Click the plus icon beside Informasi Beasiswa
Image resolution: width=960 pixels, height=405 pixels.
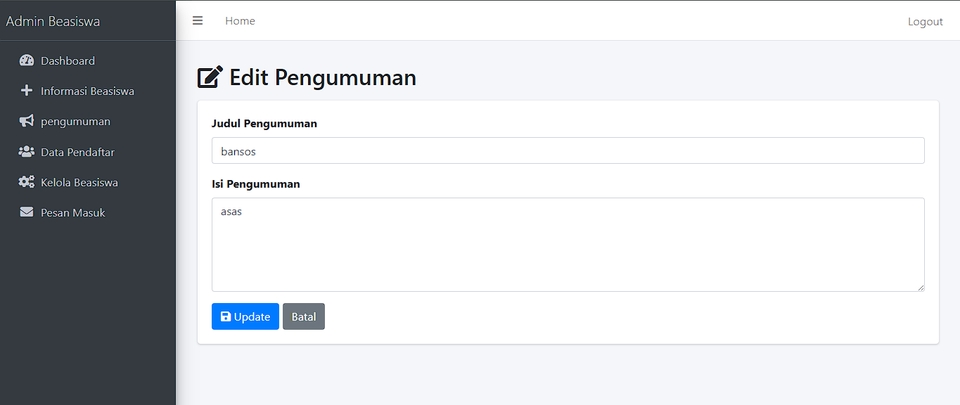coord(27,91)
